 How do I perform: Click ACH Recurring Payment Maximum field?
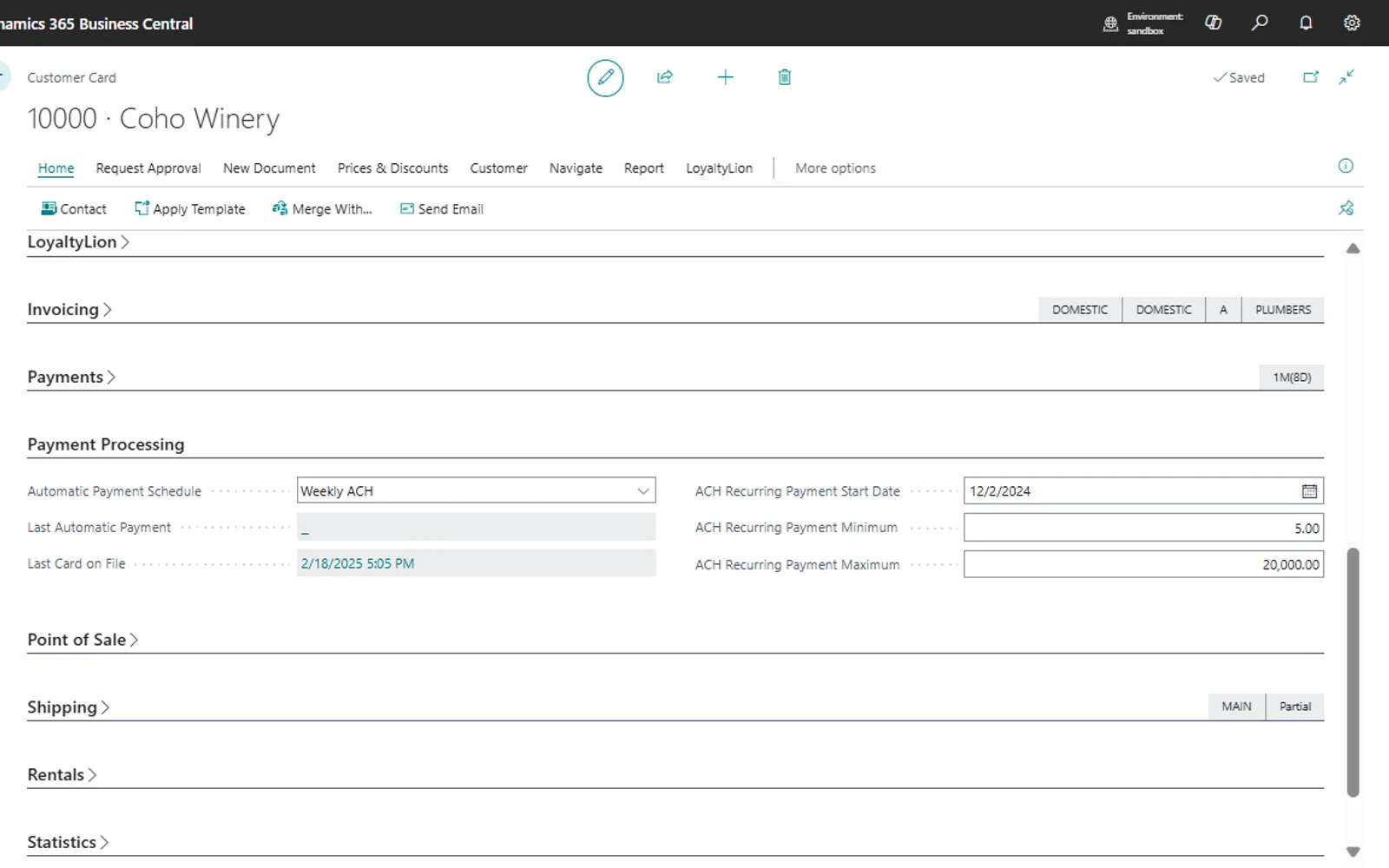coord(1143,564)
